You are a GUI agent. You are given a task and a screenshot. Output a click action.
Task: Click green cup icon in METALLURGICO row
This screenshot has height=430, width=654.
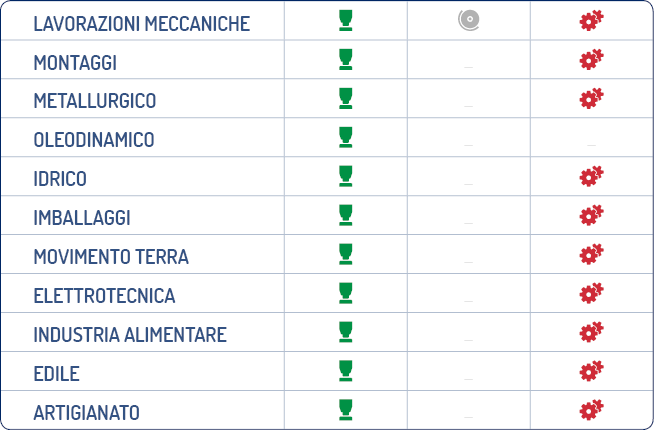(x=346, y=98)
